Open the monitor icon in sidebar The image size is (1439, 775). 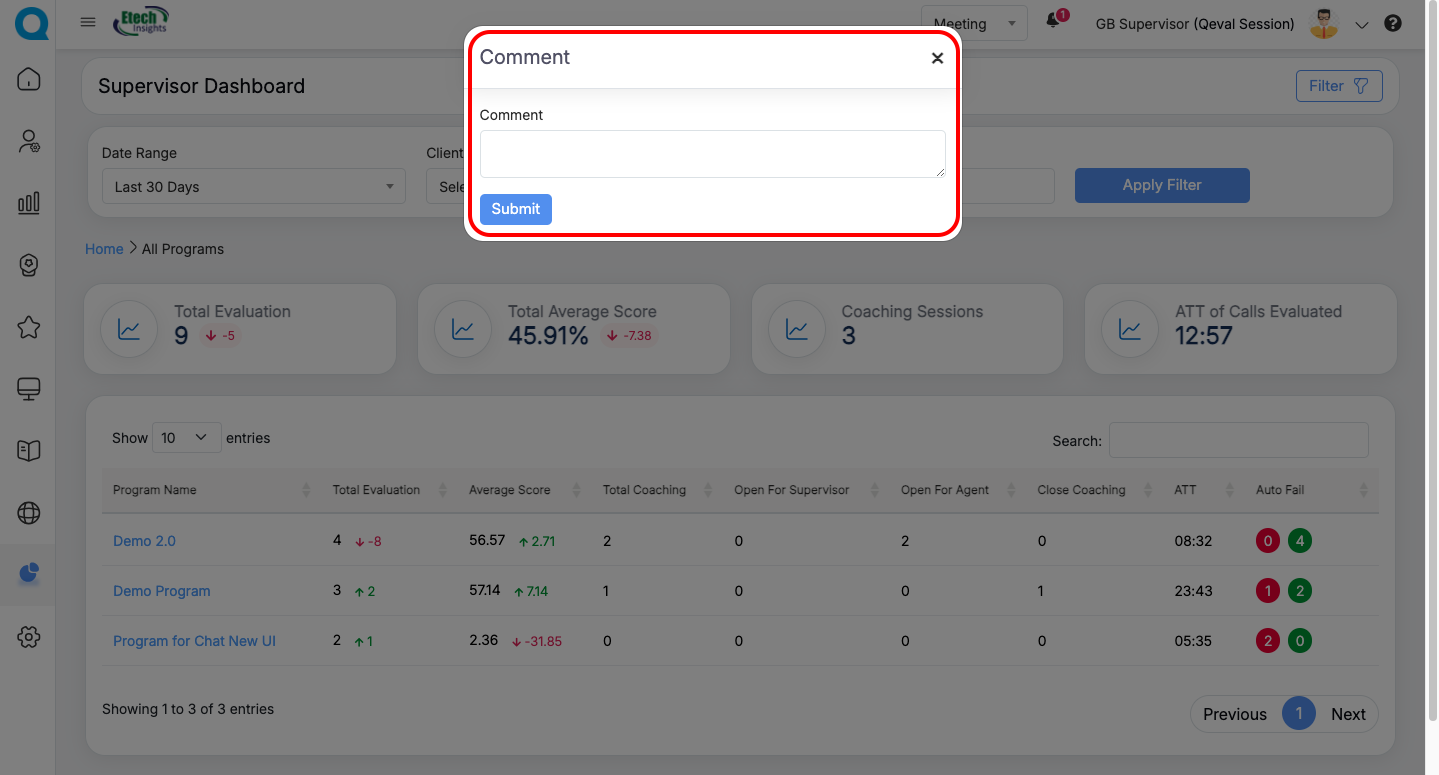pyautogui.click(x=29, y=389)
